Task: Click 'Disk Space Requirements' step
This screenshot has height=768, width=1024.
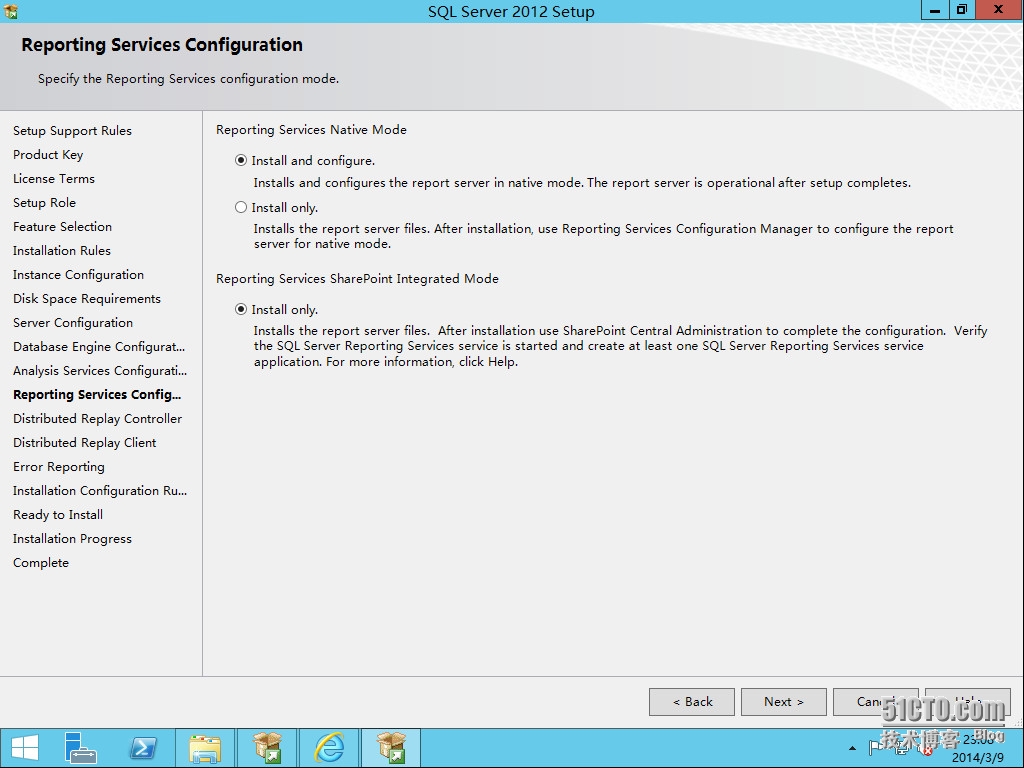Action: (87, 298)
